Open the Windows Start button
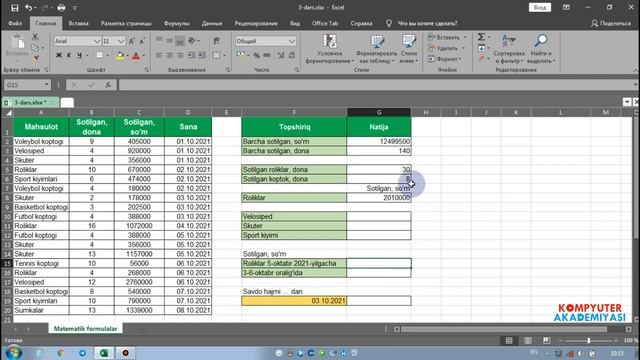 click(13, 353)
